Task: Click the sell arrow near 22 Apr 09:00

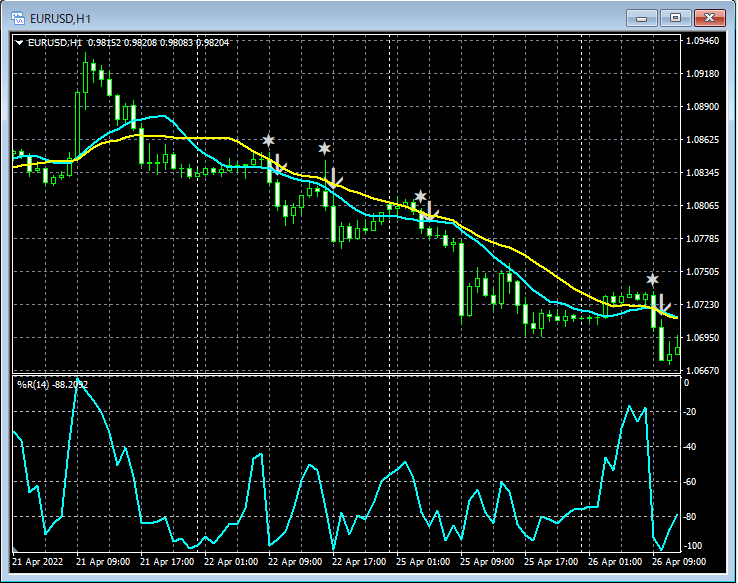Action: (280, 163)
